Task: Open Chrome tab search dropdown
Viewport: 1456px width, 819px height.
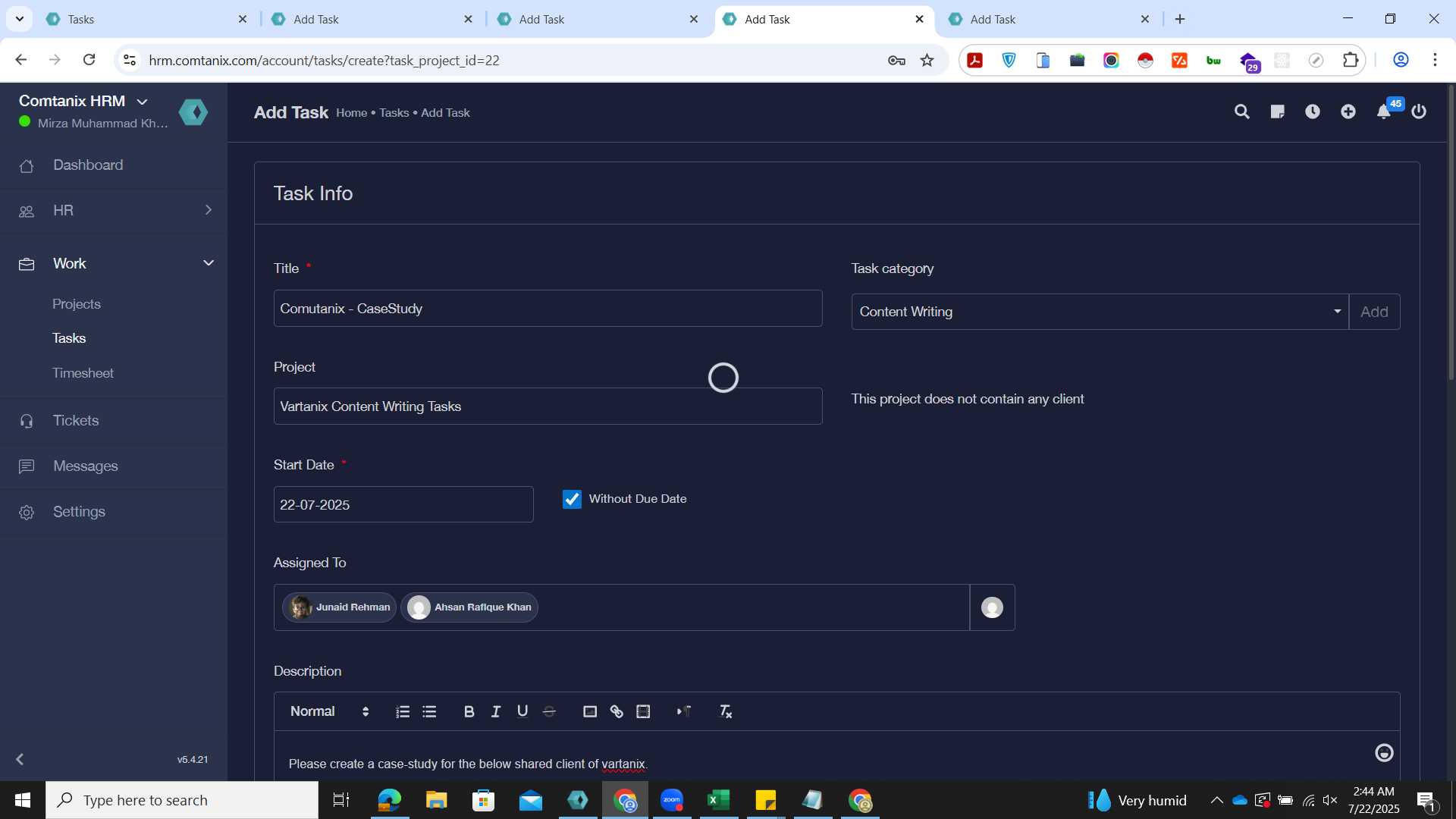Action: 20,19
